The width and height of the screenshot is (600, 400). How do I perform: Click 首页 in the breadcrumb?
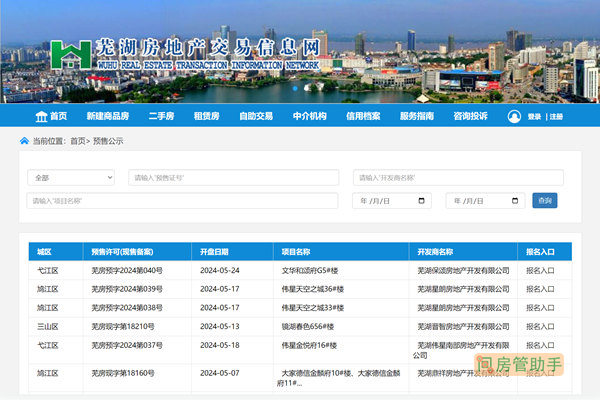coord(78,141)
